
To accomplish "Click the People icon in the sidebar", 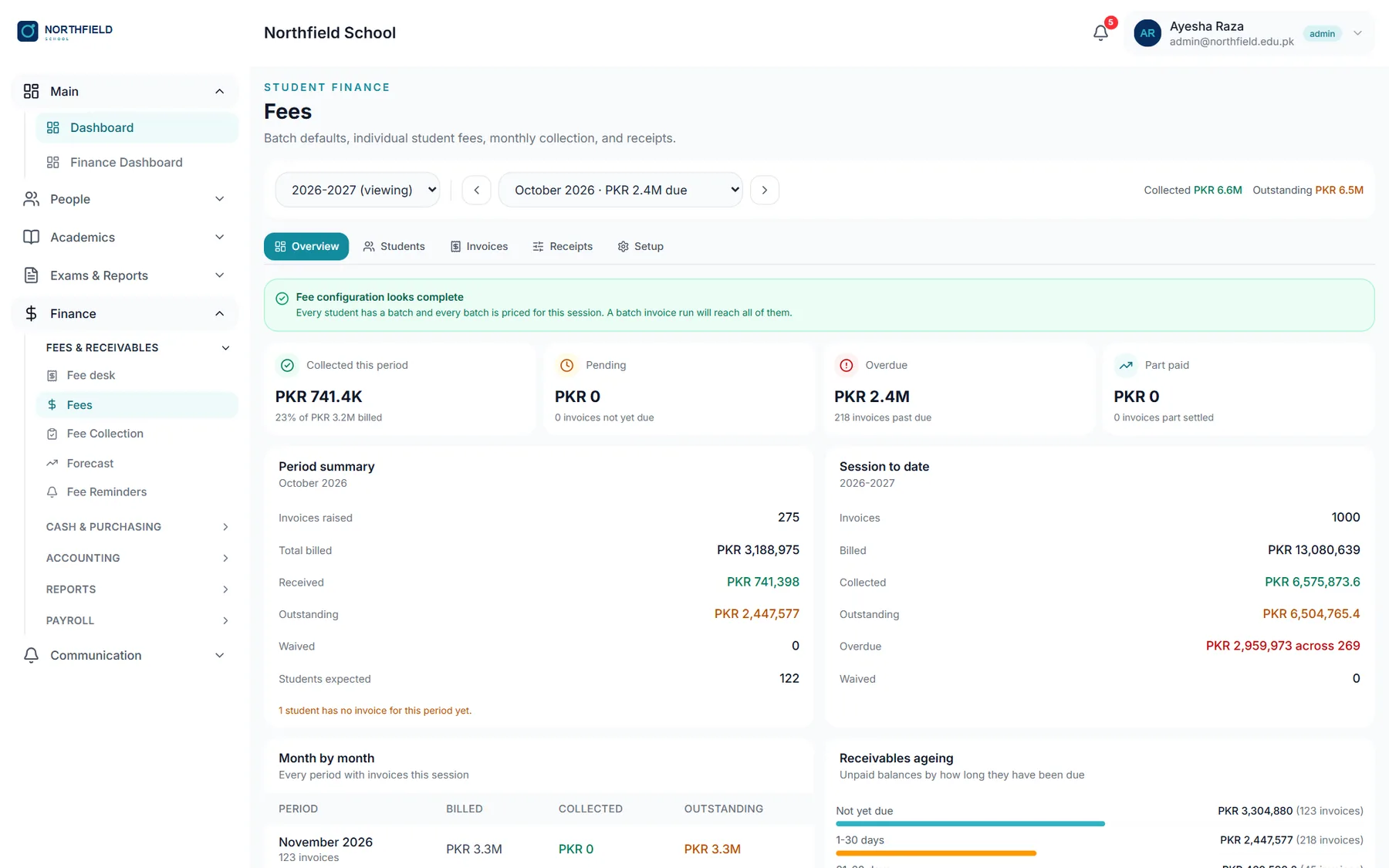I will click(31, 199).
